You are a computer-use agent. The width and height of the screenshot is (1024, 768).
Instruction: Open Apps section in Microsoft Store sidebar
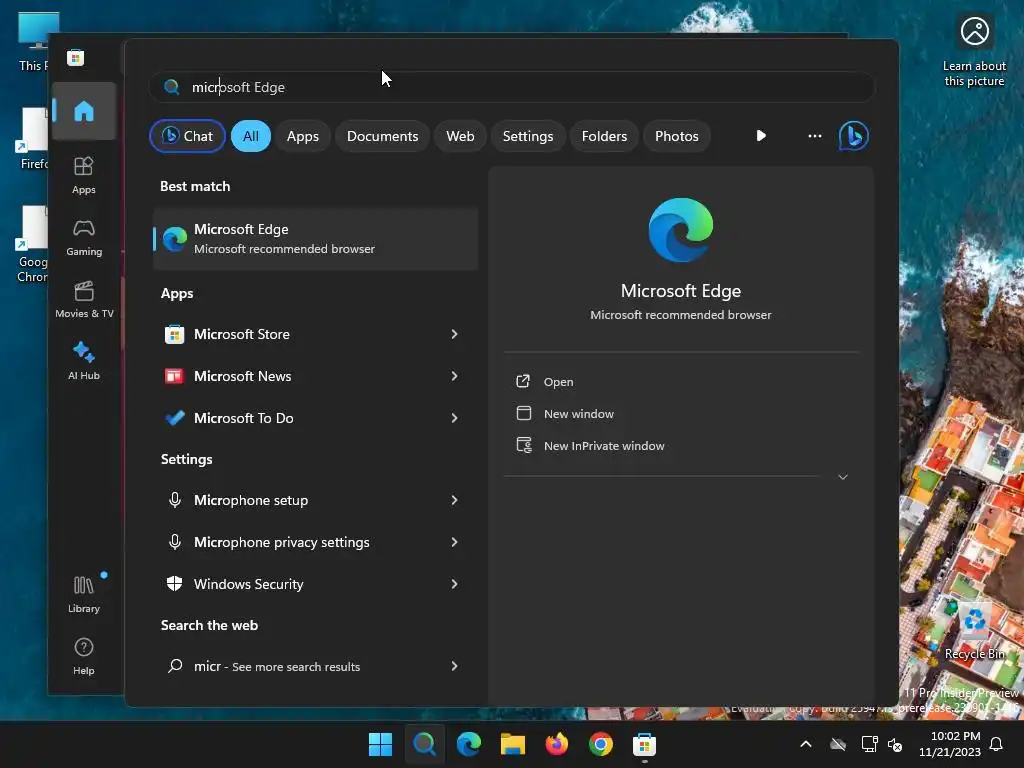click(84, 175)
